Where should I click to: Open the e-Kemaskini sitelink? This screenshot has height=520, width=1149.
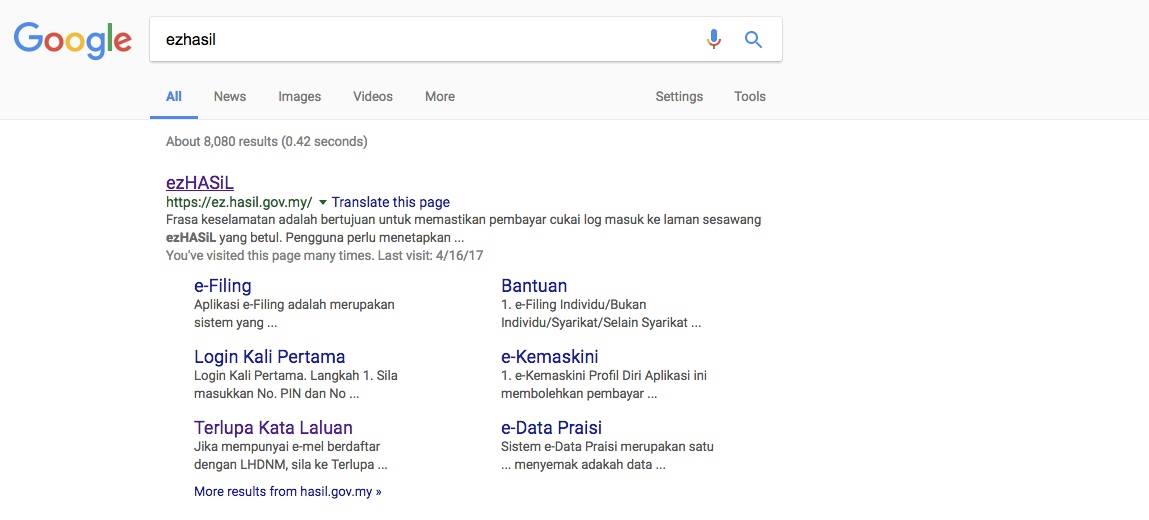pos(550,357)
